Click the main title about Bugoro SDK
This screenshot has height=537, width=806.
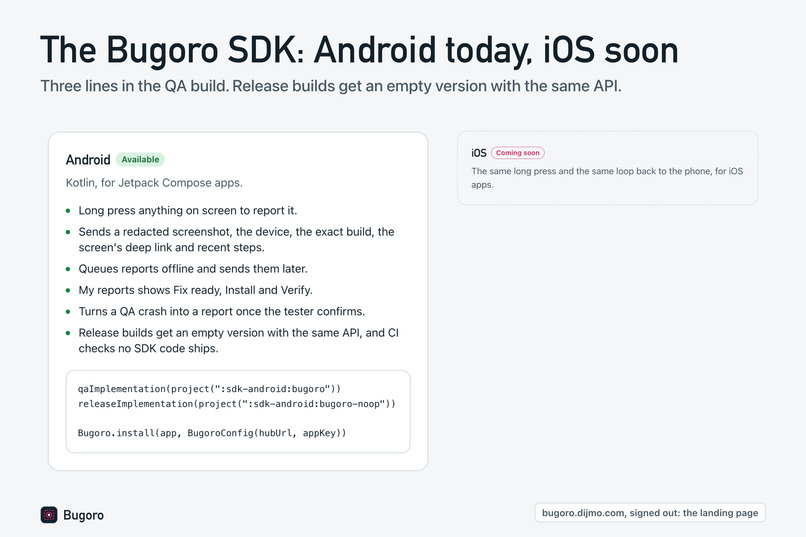point(359,50)
